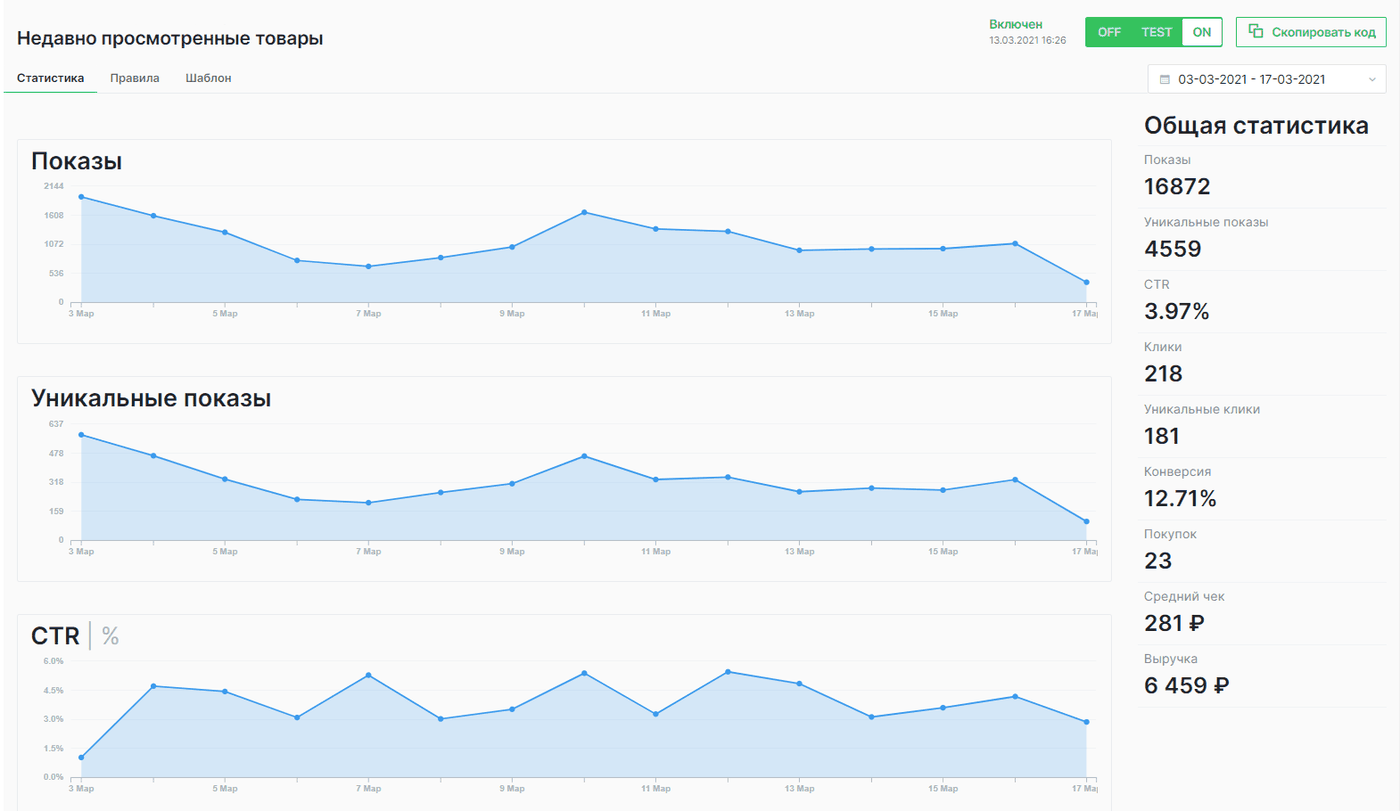Click the 6.0% axis label on CTR chart

pyautogui.click(x=53, y=661)
